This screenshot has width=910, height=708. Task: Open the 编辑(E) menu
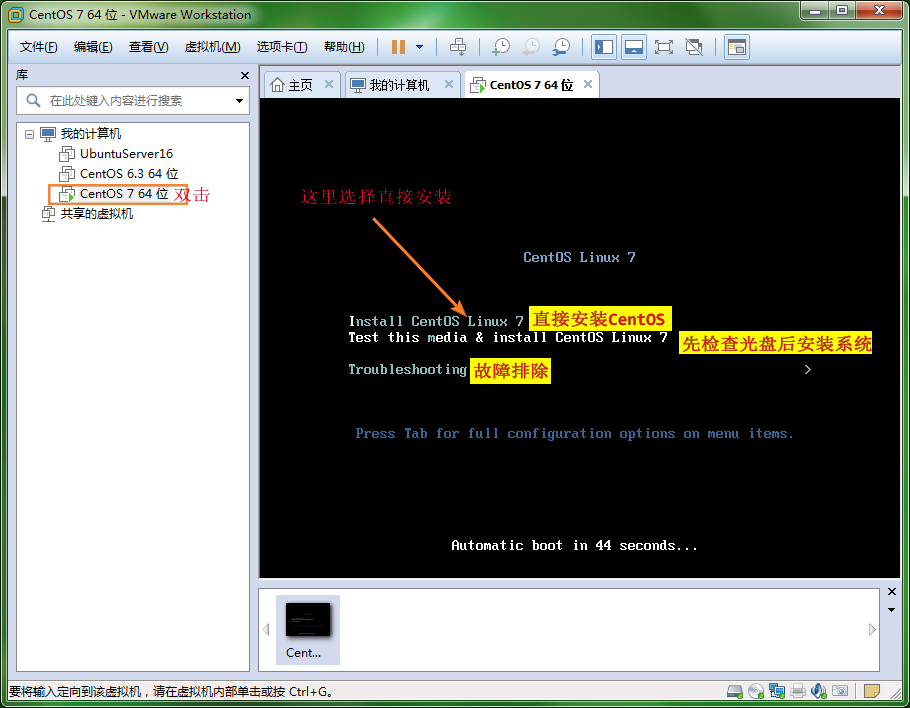(x=93, y=47)
